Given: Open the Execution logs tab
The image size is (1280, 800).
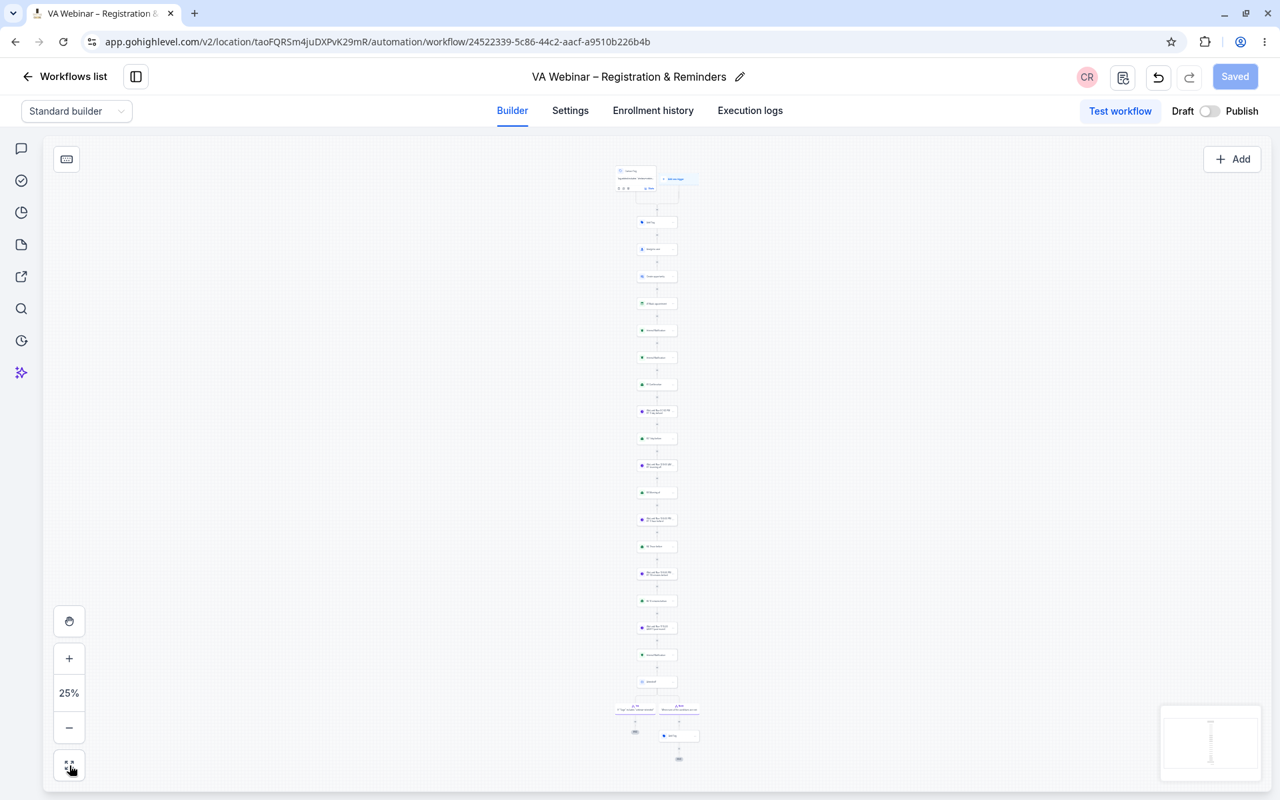Looking at the screenshot, I should [750, 111].
